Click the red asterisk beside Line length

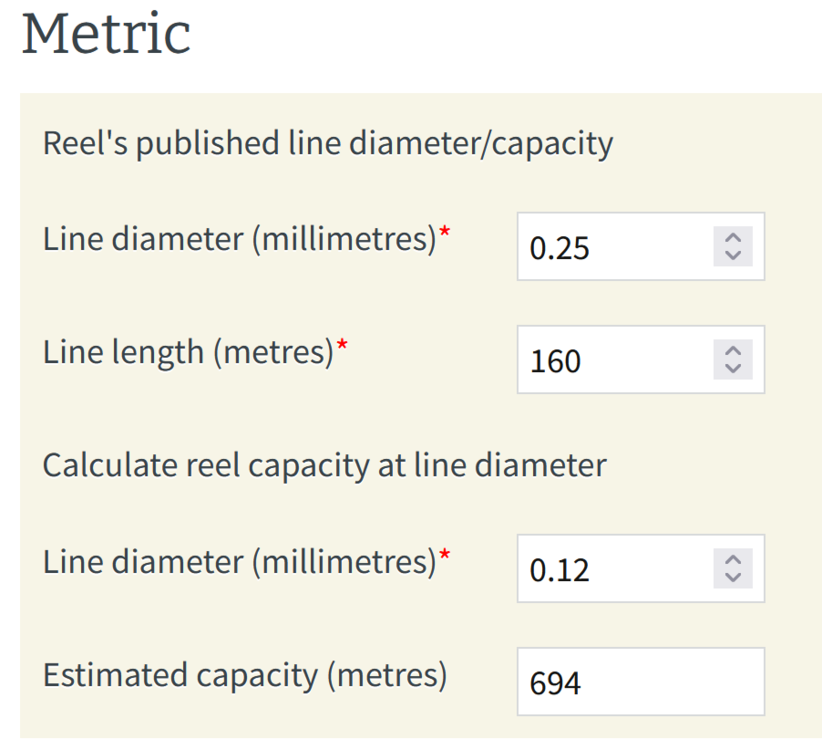(x=342, y=344)
